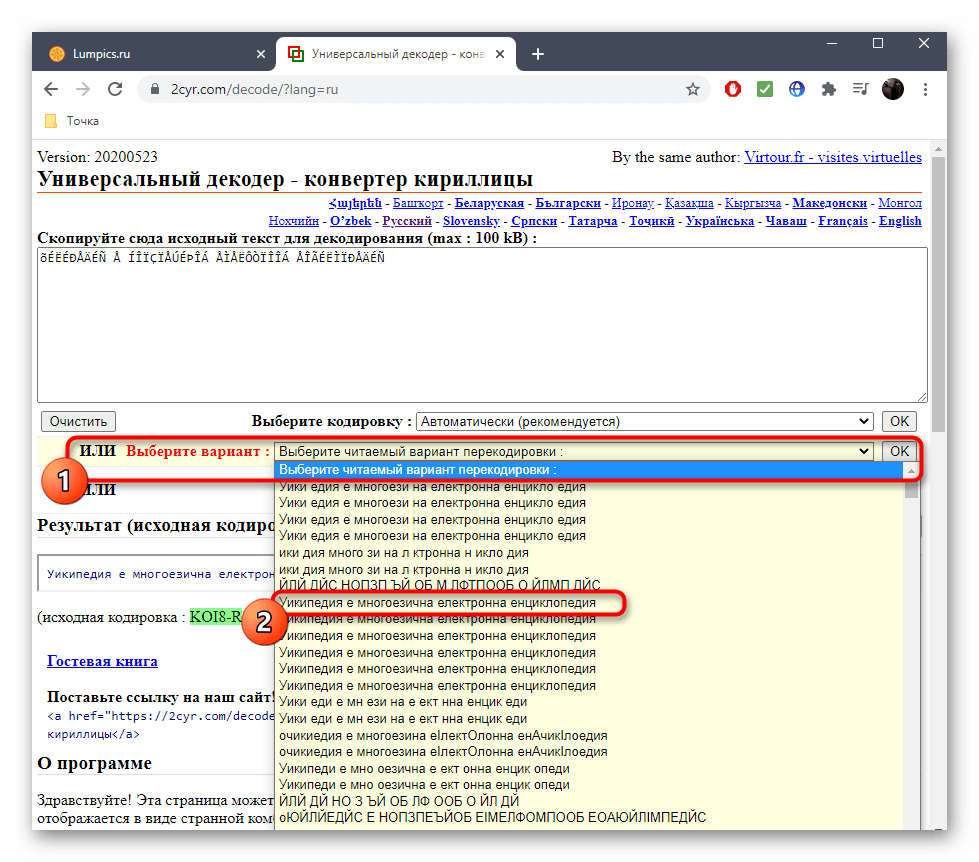The image size is (979, 862).
Task: Click the browser forward arrow
Action: click(83, 89)
